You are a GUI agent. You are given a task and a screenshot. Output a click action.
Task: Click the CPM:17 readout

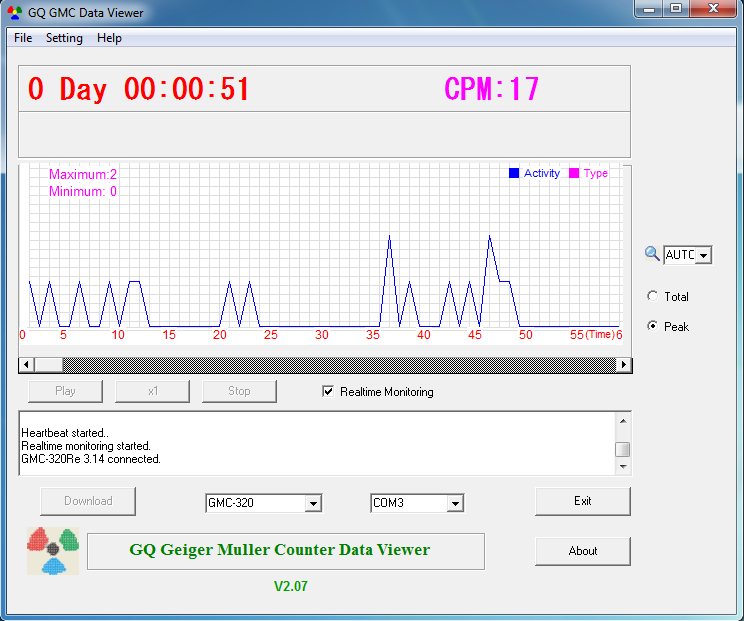(492, 89)
